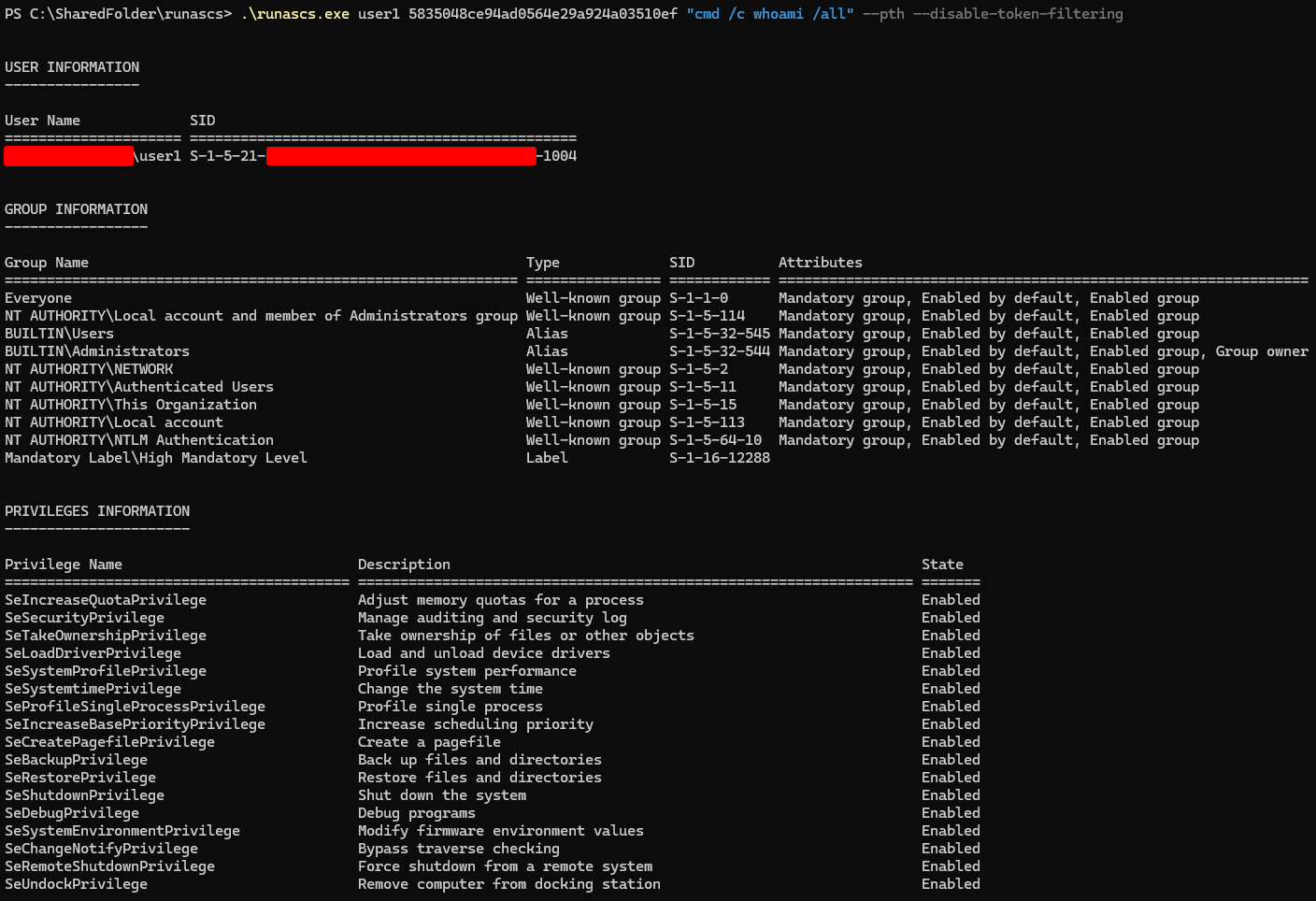
Task: Click the redacted portion of the user SID
Action: 401,156
